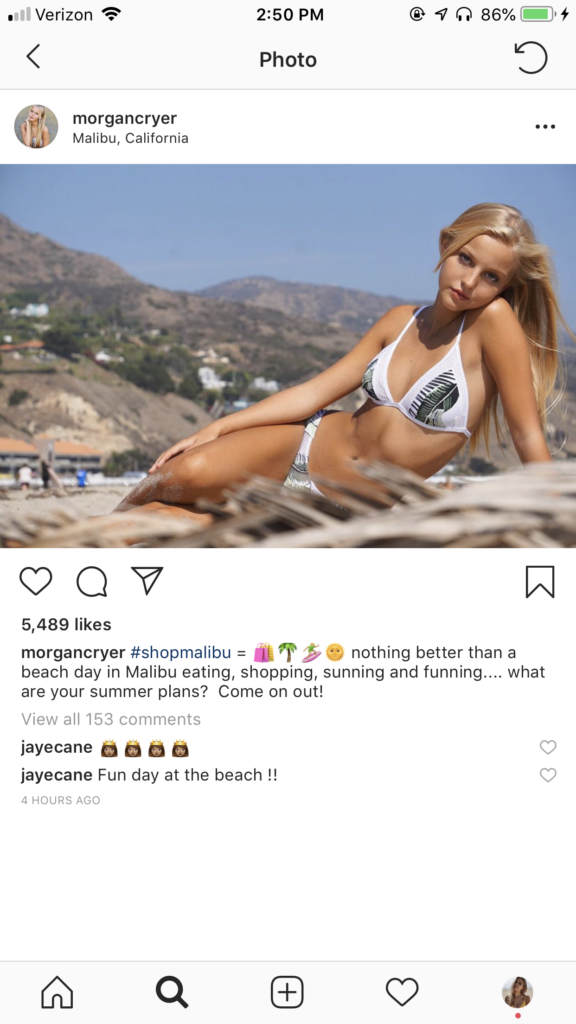Create new post with plus icon

pyautogui.click(x=287, y=992)
